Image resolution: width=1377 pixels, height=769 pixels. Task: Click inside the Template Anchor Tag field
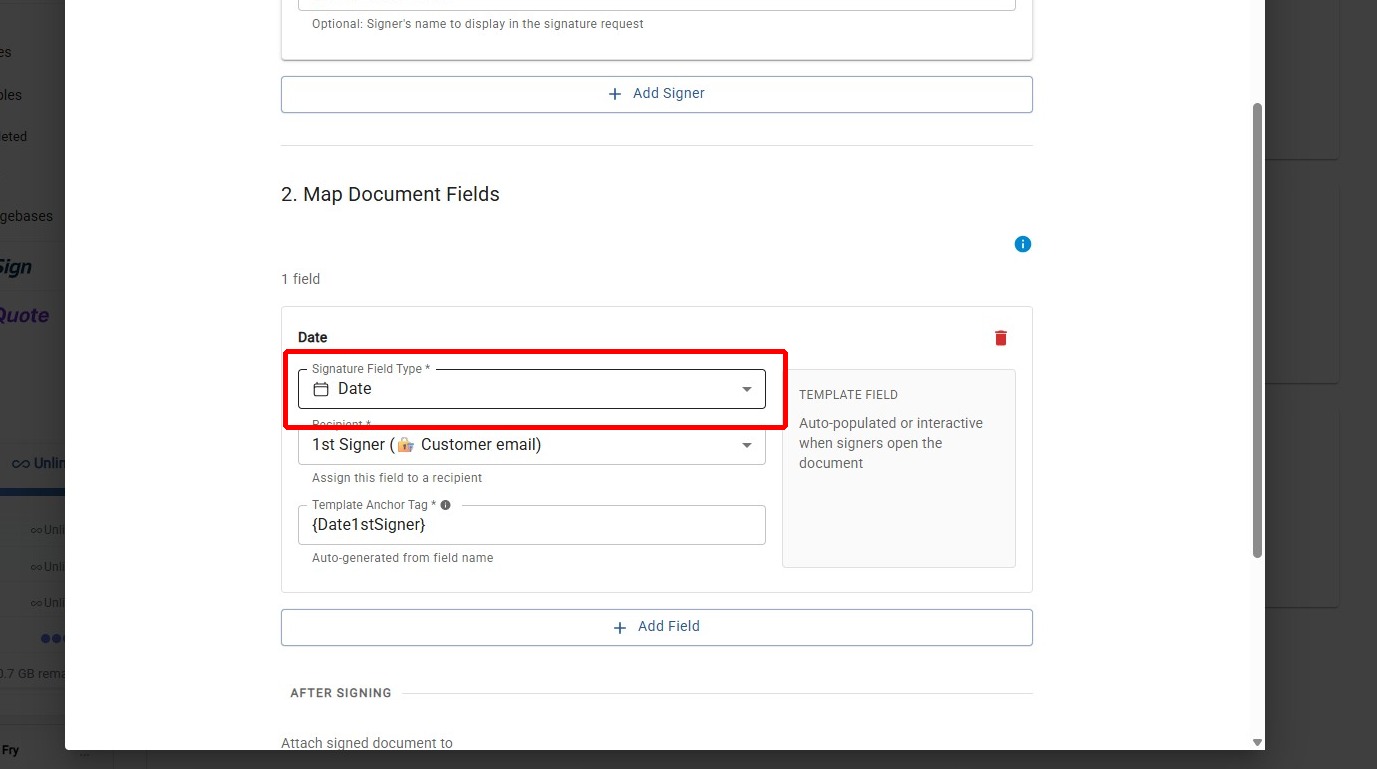(x=532, y=524)
